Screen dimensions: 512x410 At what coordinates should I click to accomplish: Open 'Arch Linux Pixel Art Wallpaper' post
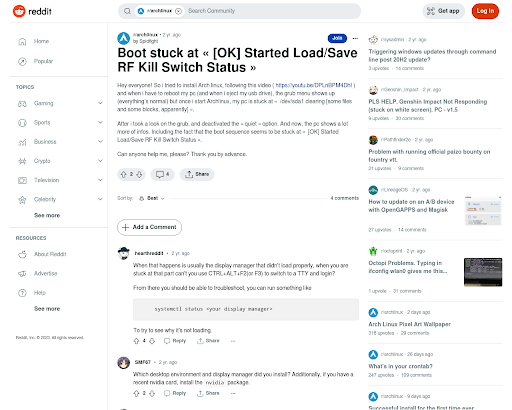409,324
